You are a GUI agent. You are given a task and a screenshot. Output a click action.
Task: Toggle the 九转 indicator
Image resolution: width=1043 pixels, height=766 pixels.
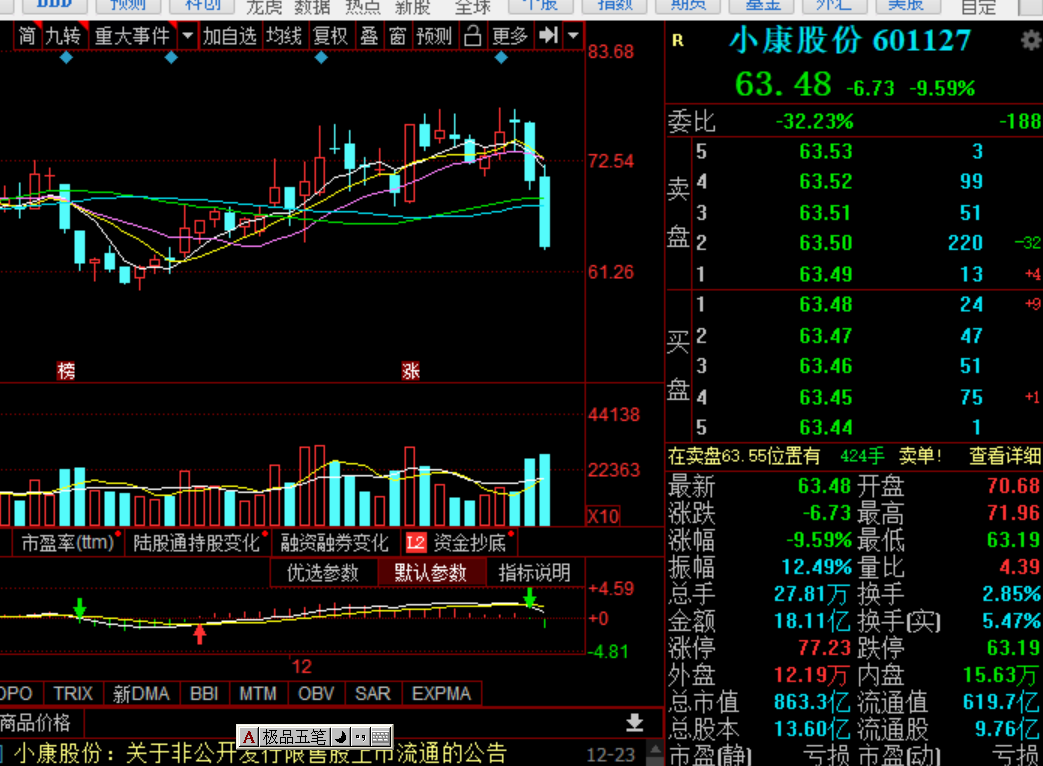[x=63, y=35]
